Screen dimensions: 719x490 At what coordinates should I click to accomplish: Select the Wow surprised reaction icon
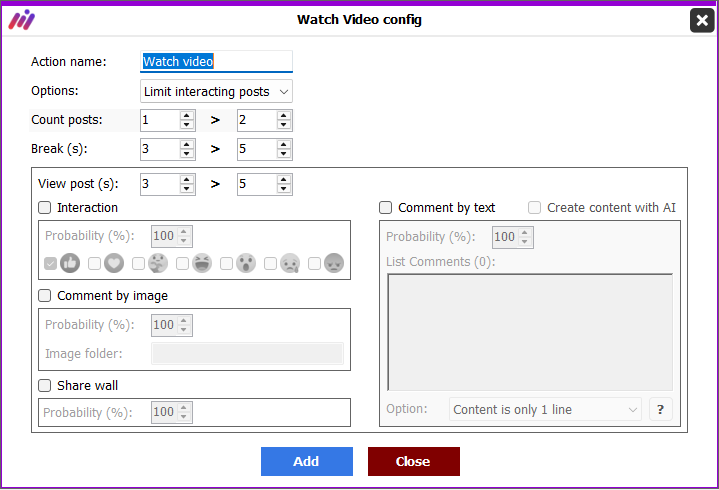246,264
